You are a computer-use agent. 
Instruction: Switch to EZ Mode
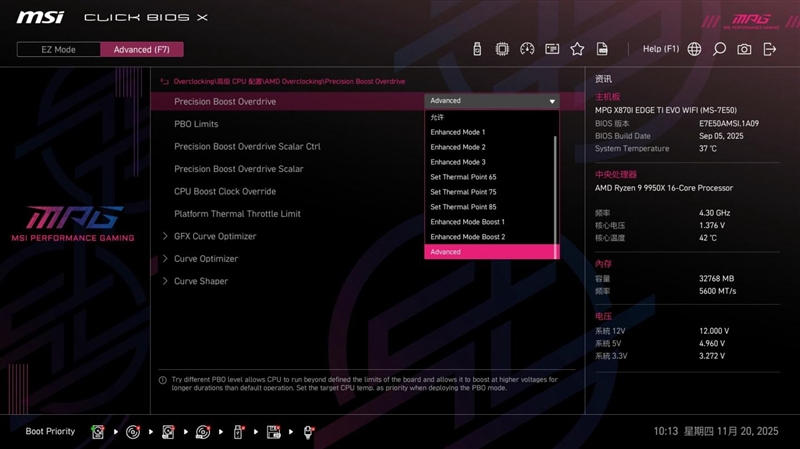click(59, 49)
